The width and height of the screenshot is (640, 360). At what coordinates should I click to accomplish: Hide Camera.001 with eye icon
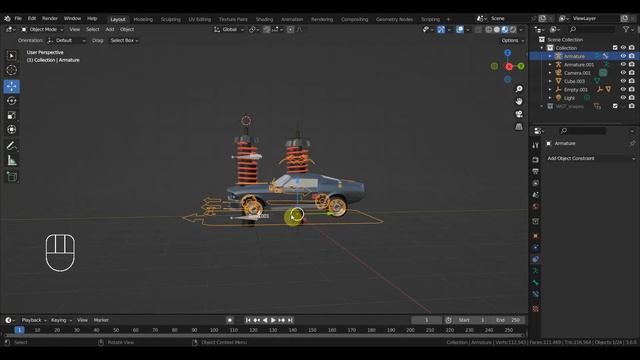623,73
